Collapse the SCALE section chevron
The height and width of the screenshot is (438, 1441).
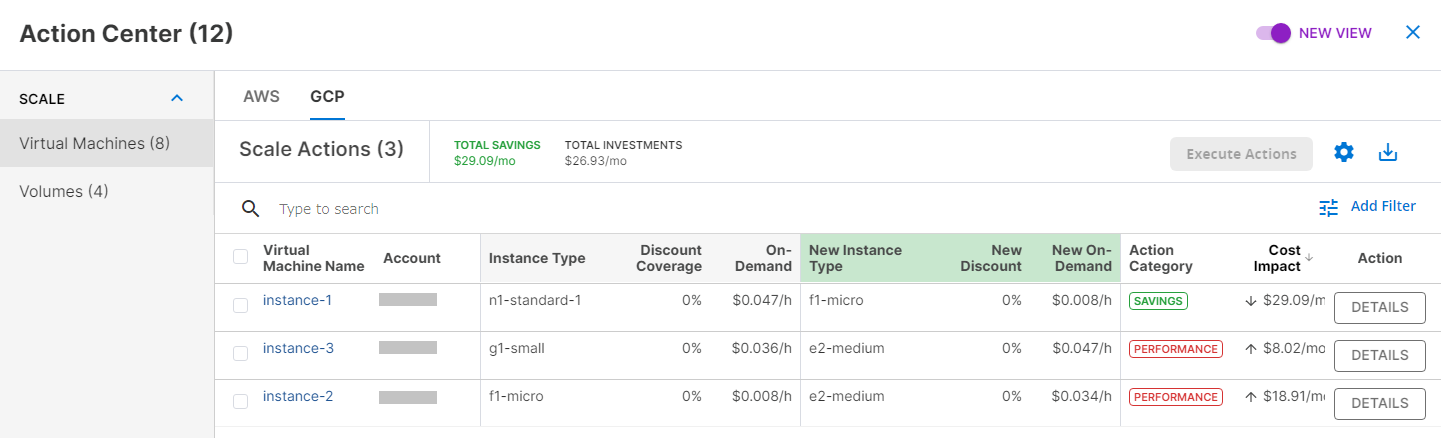click(177, 98)
